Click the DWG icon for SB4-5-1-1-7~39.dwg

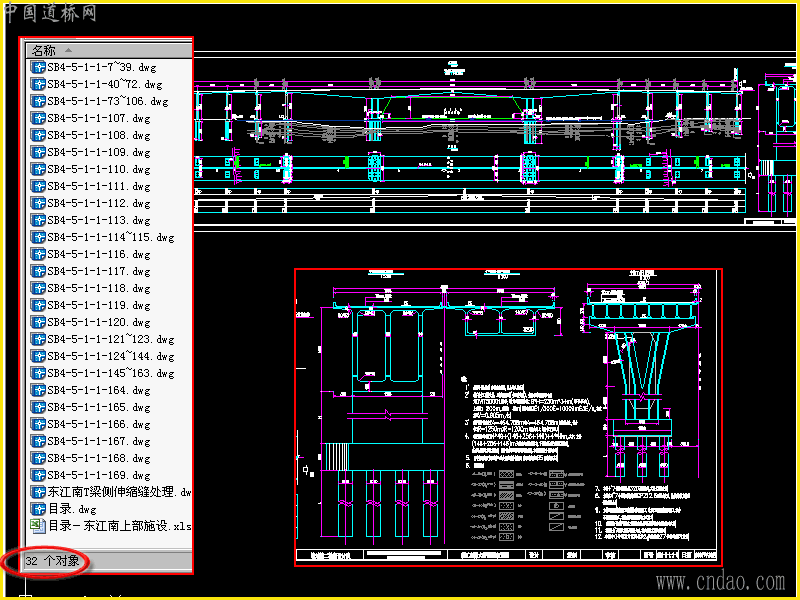[38, 67]
